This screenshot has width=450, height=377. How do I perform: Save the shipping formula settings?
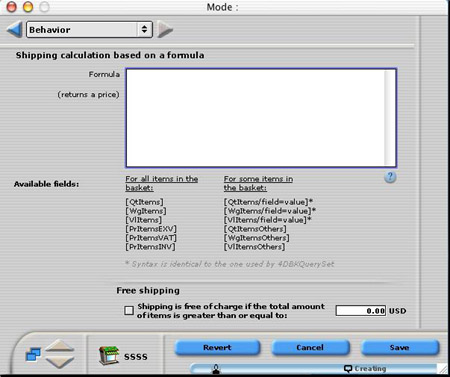pyautogui.click(x=400, y=348)
